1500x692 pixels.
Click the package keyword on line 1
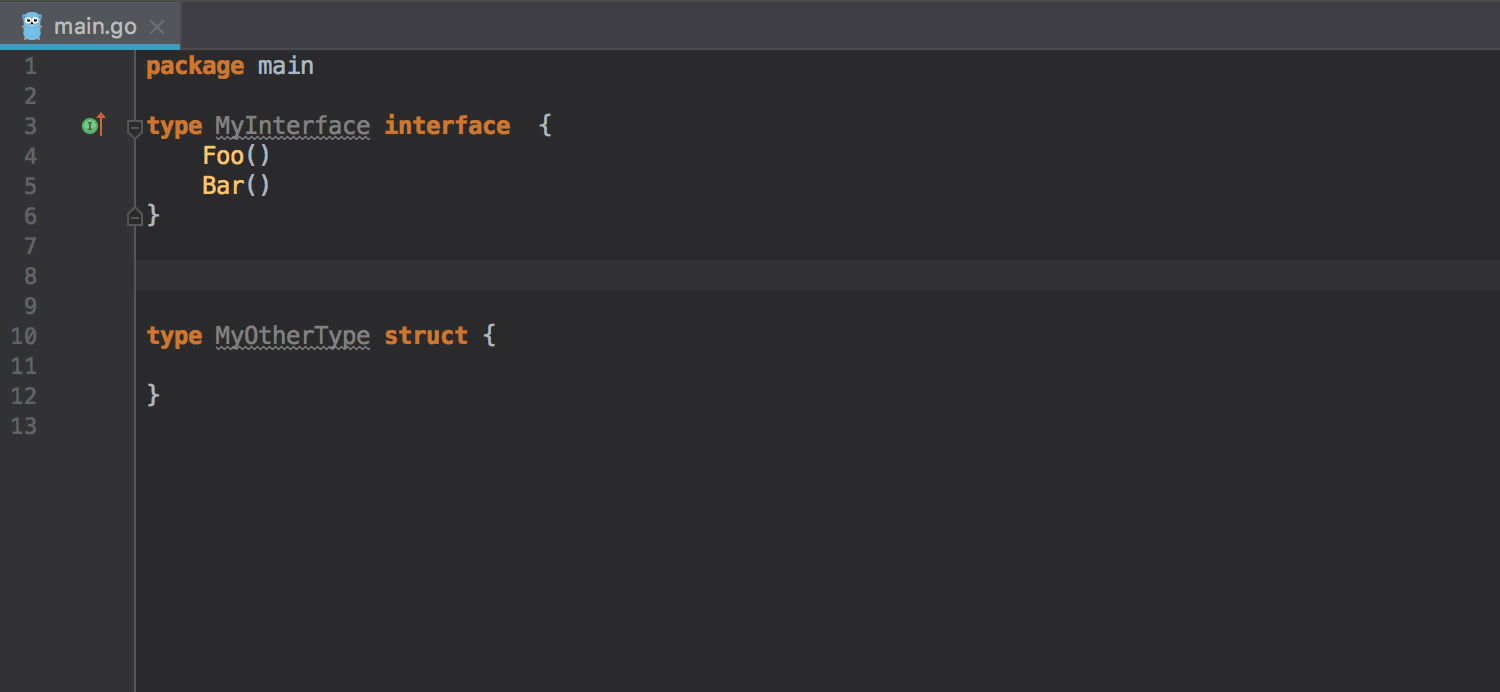pos(195,66)
